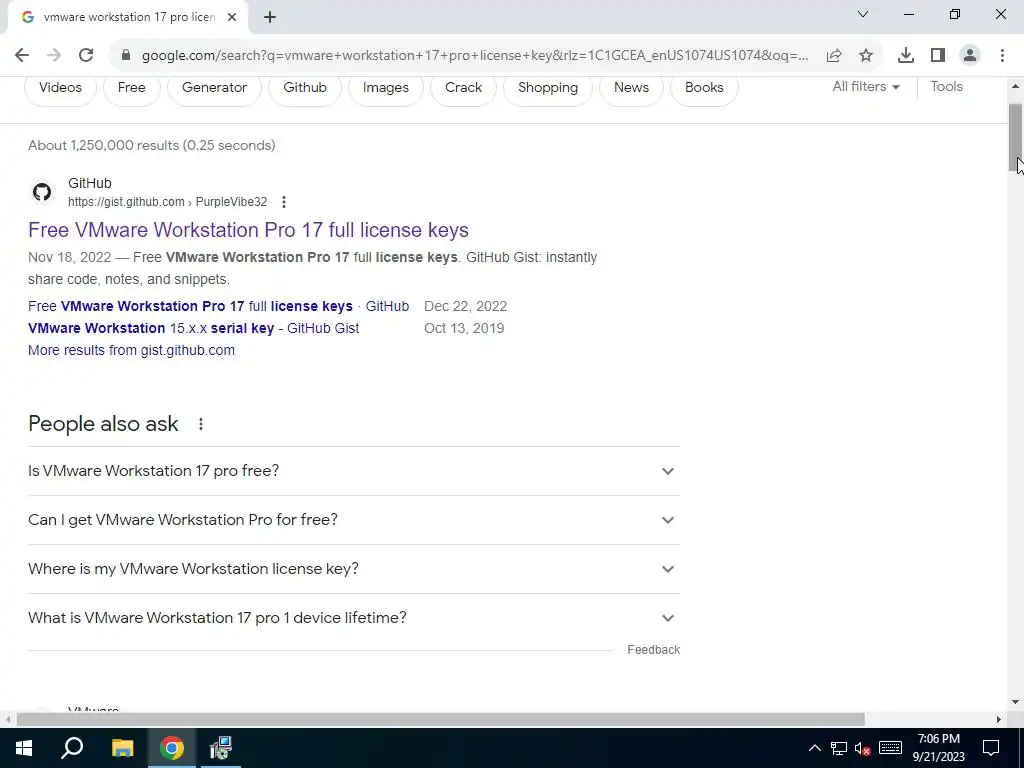Open File Explorer from the taskbar
The width and height of the screenshot is (1024, 768).
point(122,748)
